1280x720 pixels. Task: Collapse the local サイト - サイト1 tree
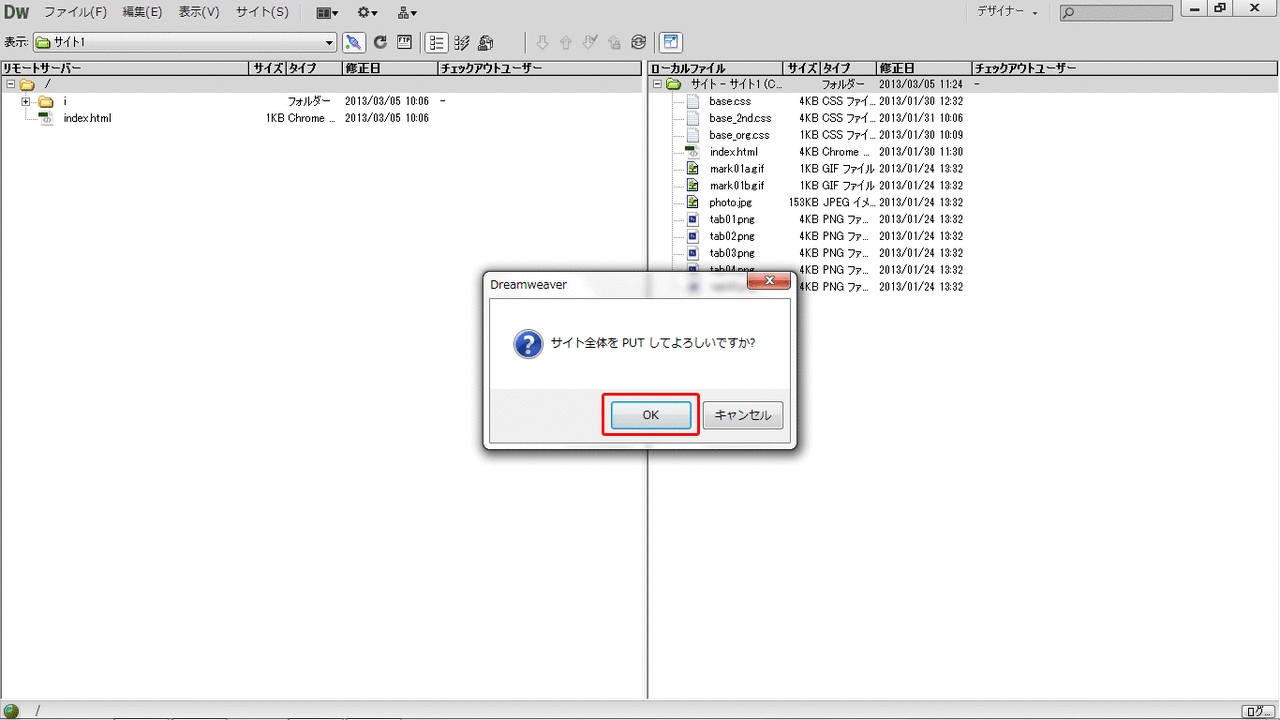[x=657, y=84]
